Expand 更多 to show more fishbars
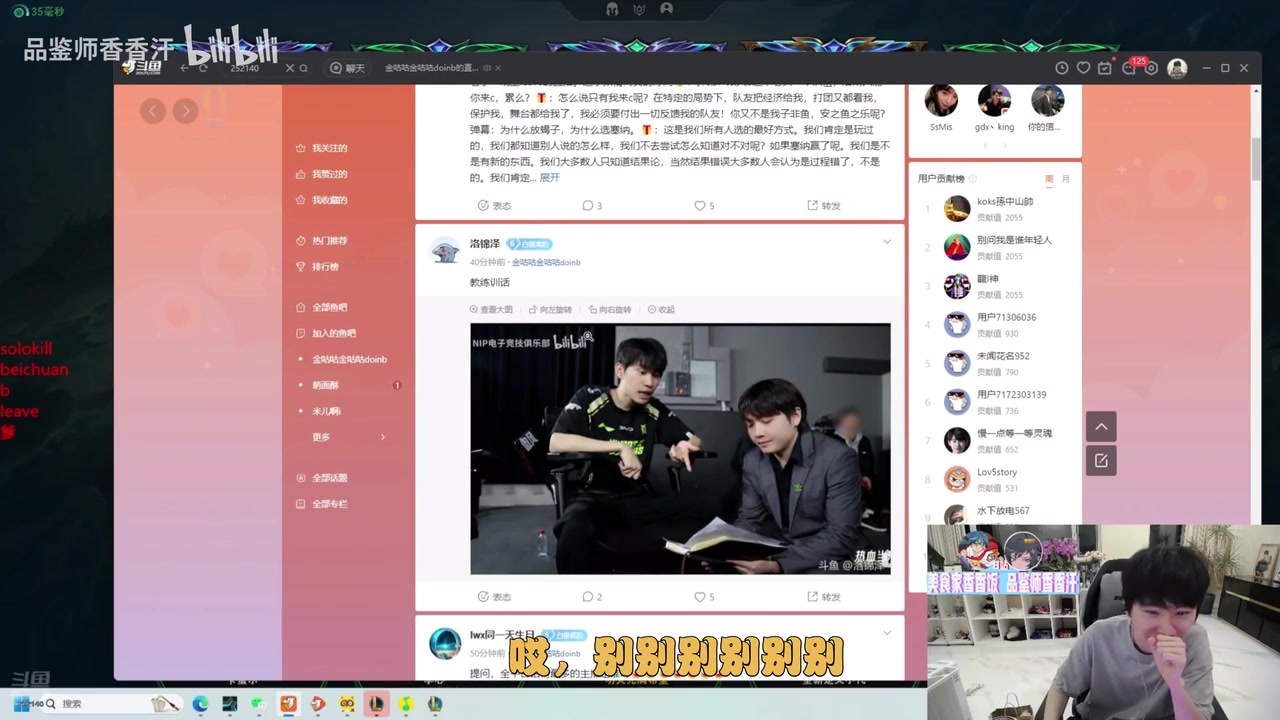Screen dimensions: 1280x720 tap(320, 437)
